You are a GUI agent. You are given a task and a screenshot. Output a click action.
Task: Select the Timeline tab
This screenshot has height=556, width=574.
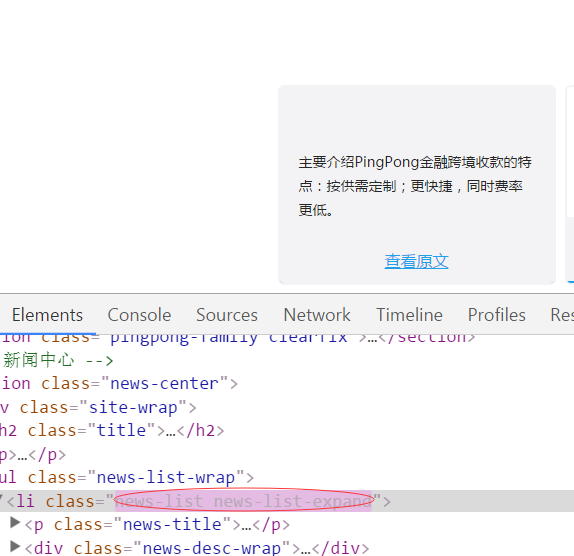(409, 315)
